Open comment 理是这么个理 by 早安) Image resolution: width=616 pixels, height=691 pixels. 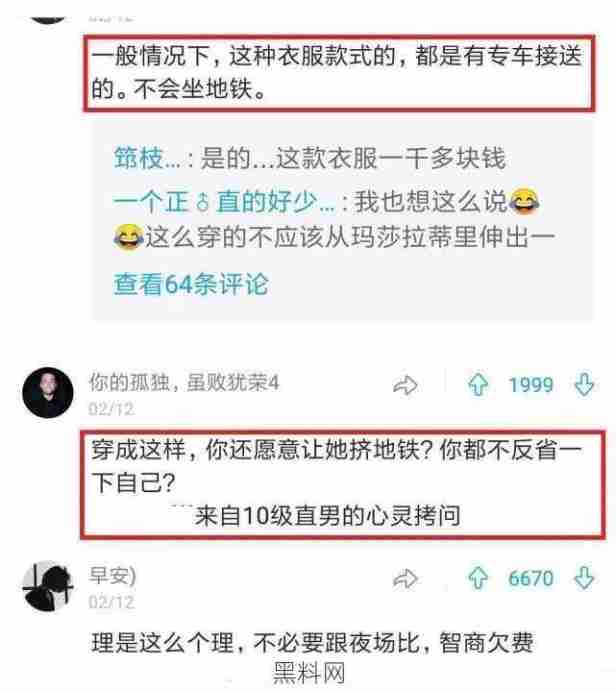(x=312, y=643)
